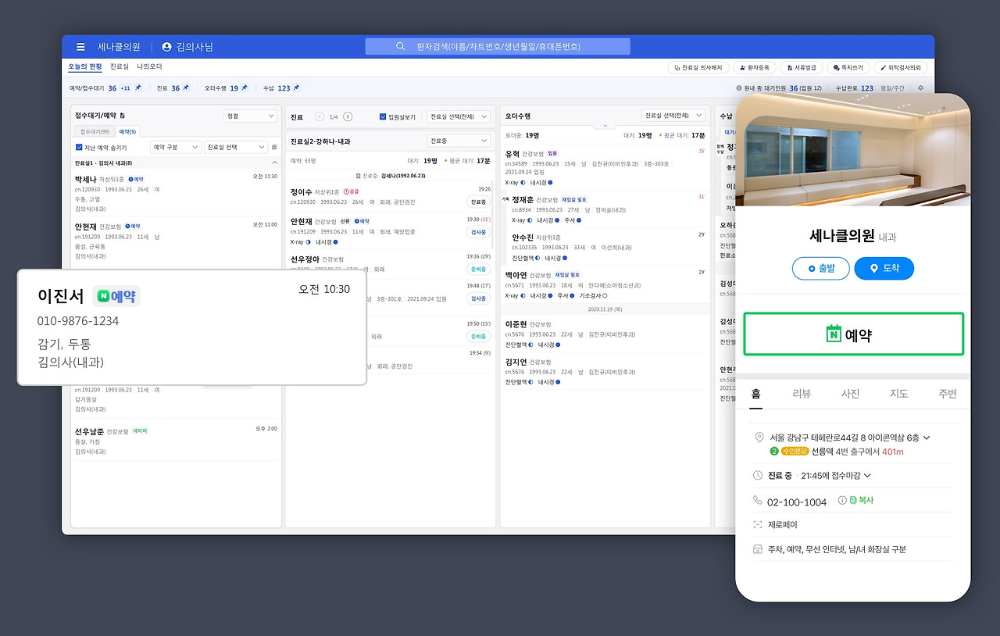Open 진료실 선택(전체) dropdown in 오더수행 panel
Screen dimensions: 1000x636
pyautogui.click(x=673, y=115)
